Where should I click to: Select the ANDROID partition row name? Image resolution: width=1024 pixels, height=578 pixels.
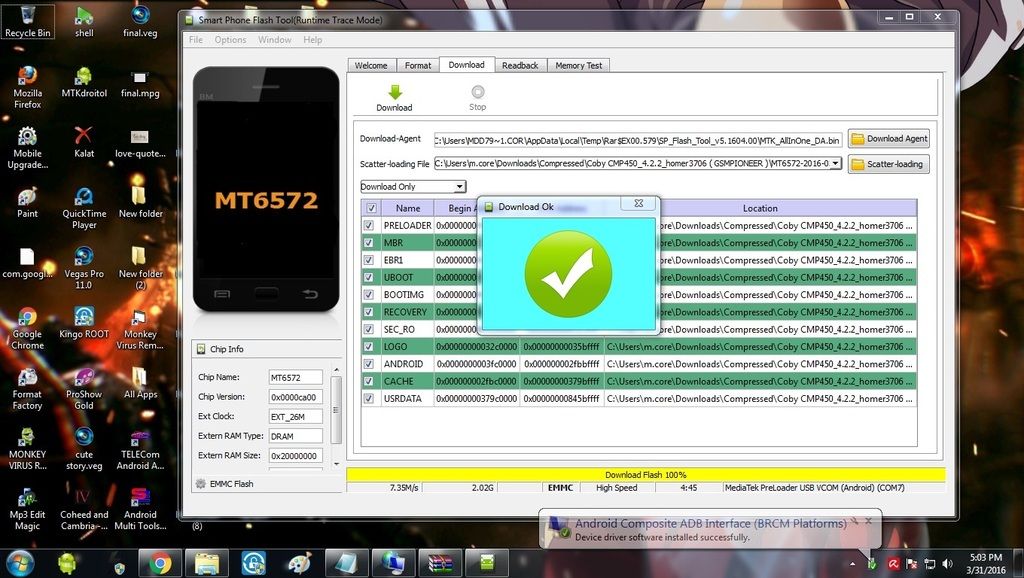pyautogui.click(x=403, y=364)
